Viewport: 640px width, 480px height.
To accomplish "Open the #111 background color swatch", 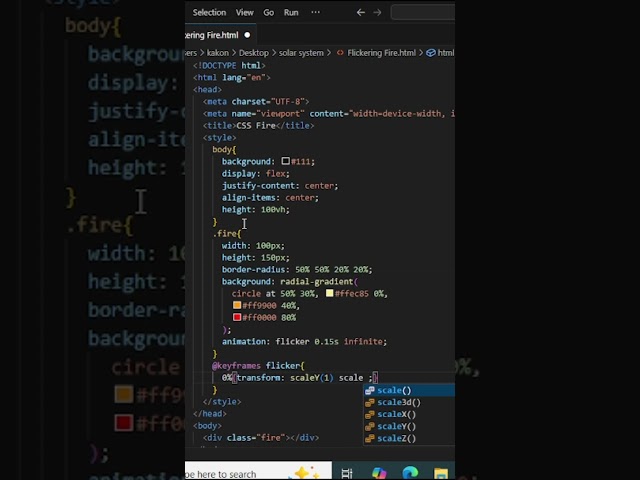I will tap(285, 161).
